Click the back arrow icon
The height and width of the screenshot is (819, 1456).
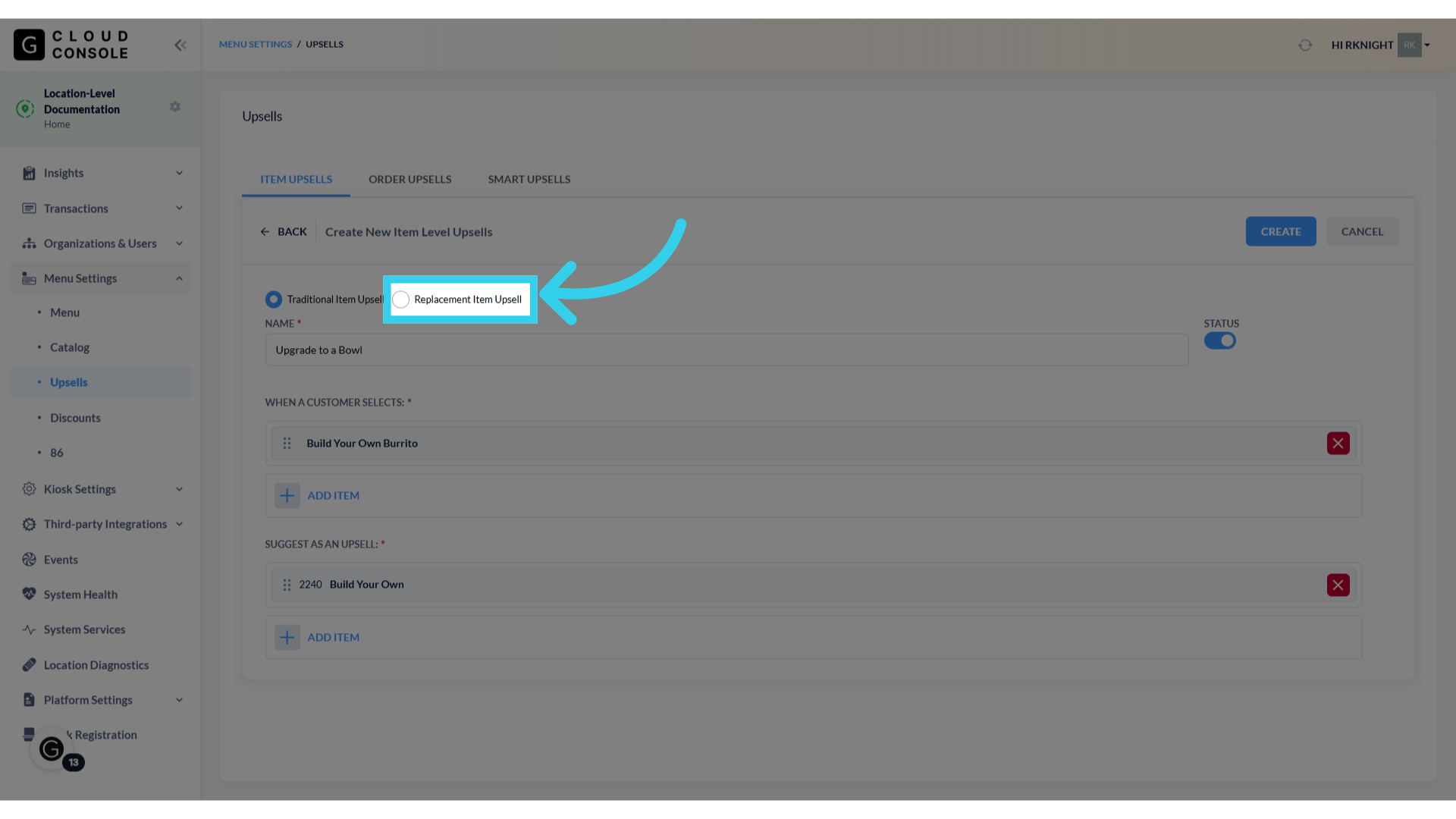[265, 232]
